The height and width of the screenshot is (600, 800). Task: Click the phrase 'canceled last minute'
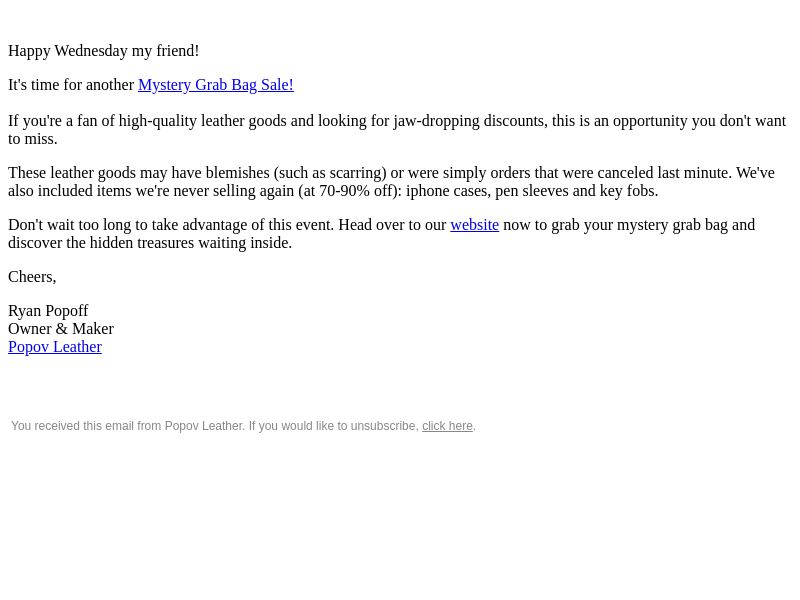664,173
